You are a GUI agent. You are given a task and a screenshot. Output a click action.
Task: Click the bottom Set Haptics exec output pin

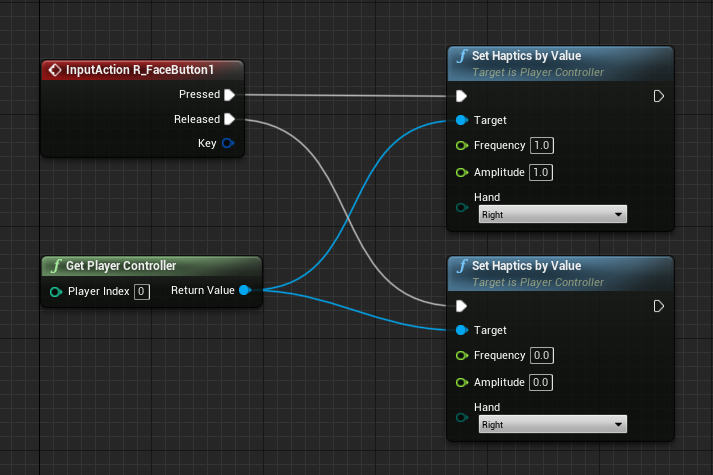click(x=658, y=306)
